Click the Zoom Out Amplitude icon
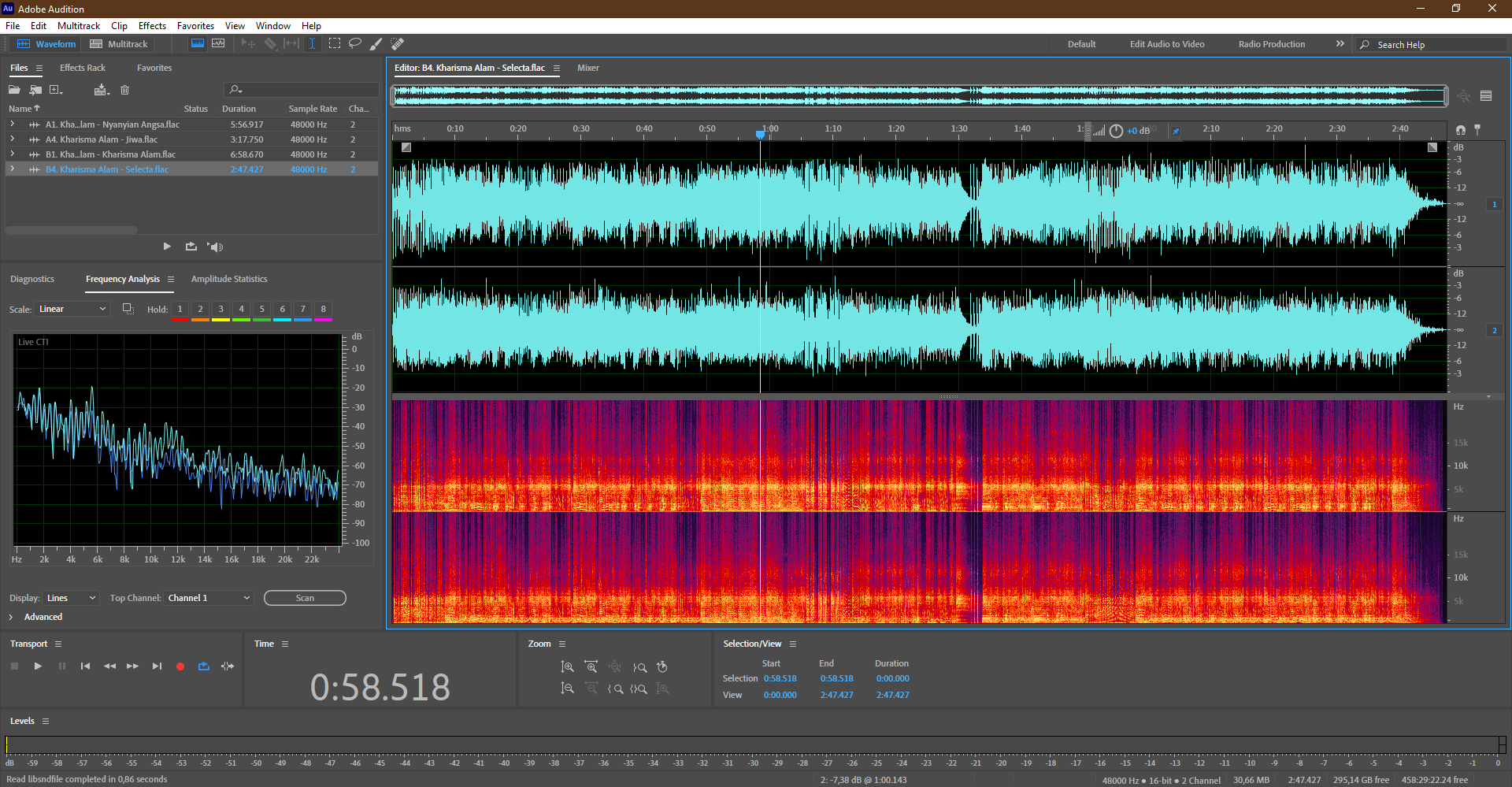This screenshot has height=787, width=1512. point(567,689)
